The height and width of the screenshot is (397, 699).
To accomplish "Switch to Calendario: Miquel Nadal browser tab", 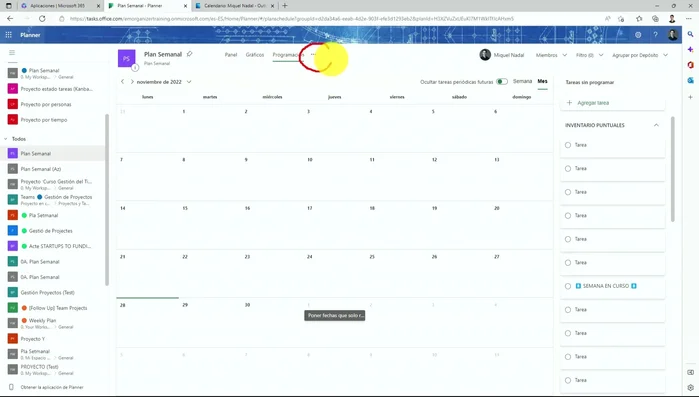I will click(235, 6).
